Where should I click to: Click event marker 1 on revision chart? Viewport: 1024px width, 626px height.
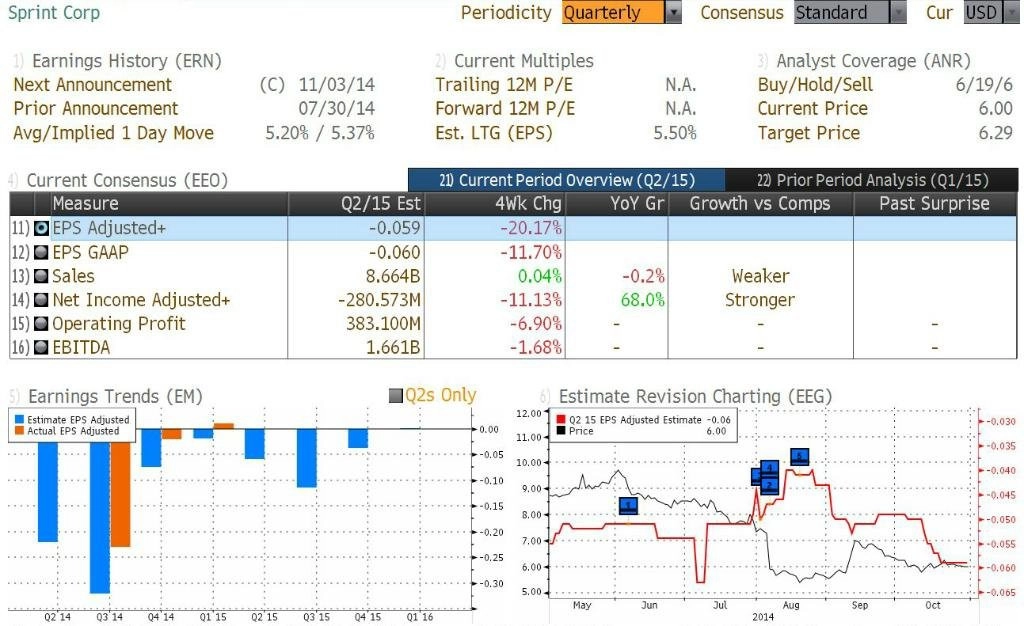click(628, 505)
